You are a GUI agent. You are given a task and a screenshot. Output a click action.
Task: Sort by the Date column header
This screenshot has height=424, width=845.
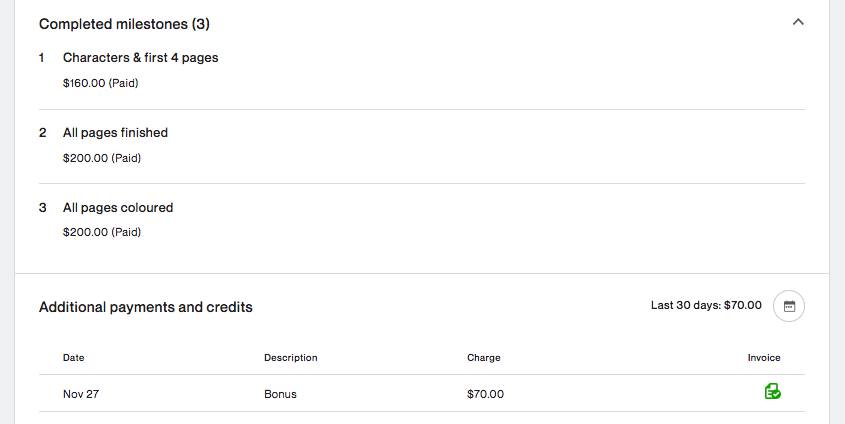point(73,358)
